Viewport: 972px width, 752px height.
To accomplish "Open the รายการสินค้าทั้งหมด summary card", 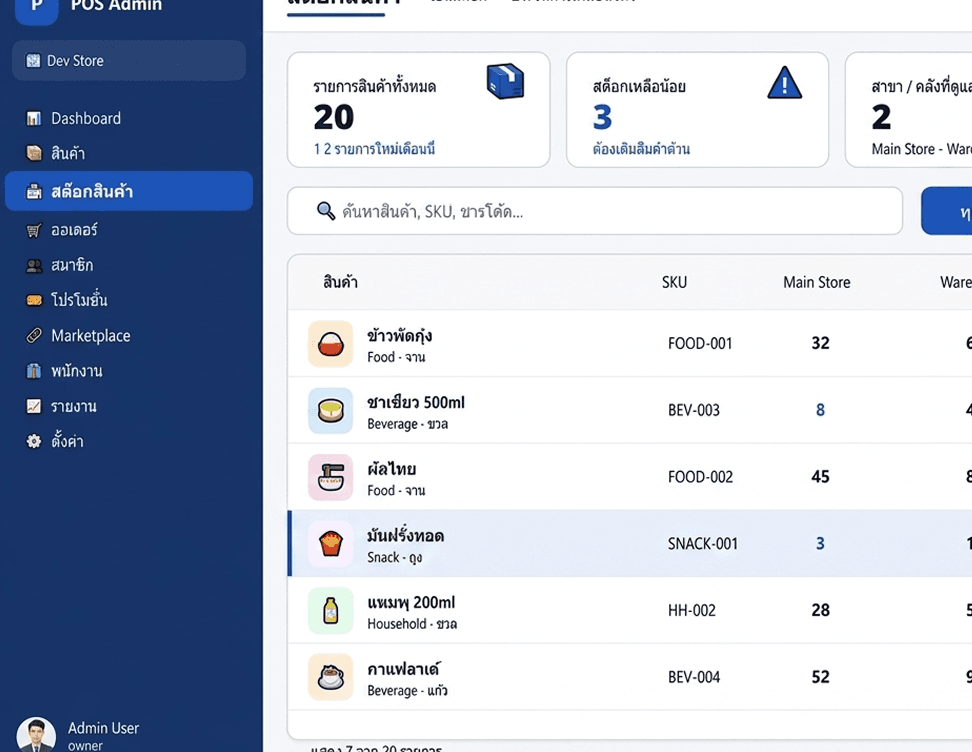I will pyautogui.click(x=418, y=110).
